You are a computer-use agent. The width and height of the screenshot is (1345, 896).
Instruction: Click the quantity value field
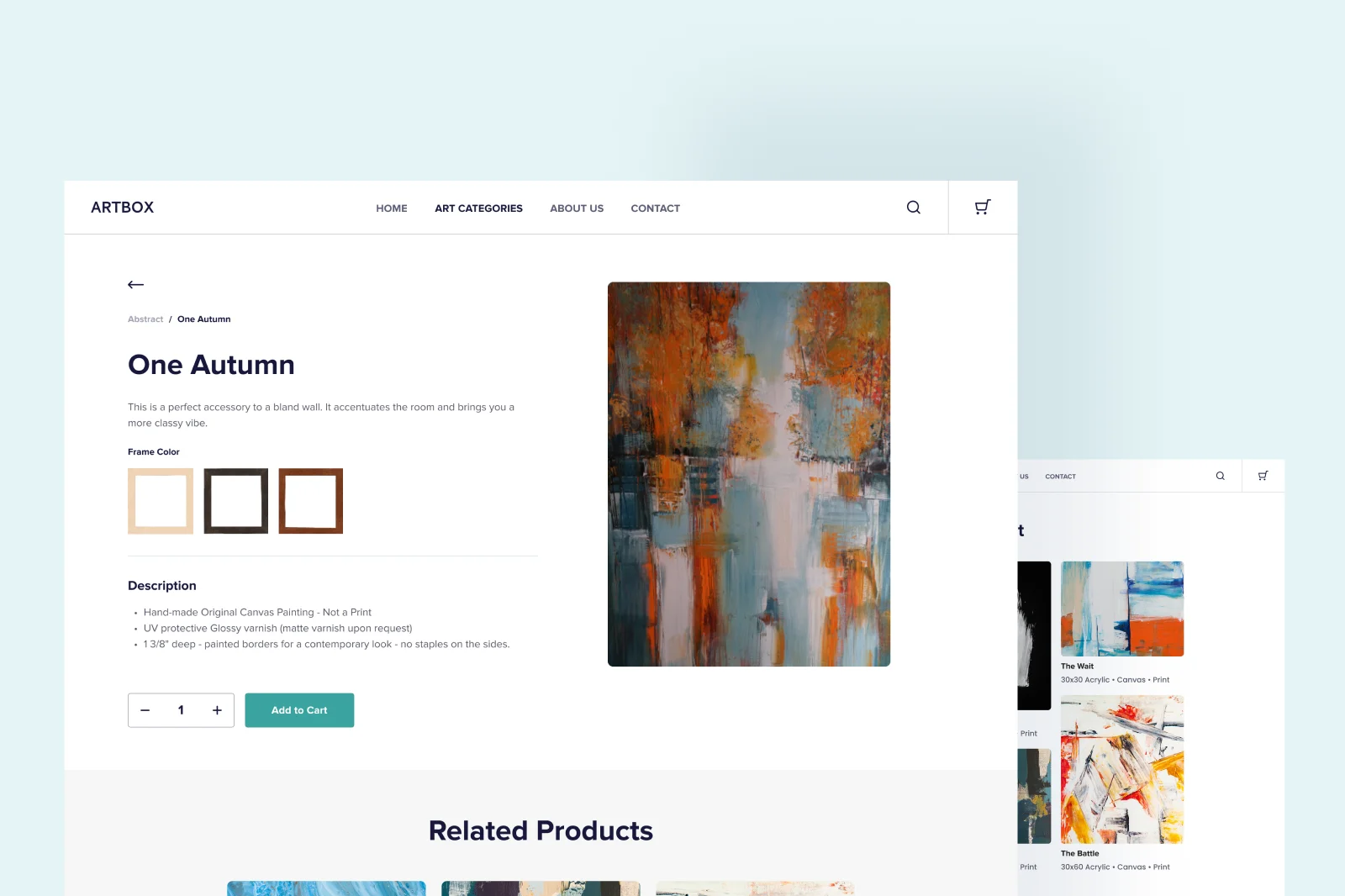coord(181,710)
